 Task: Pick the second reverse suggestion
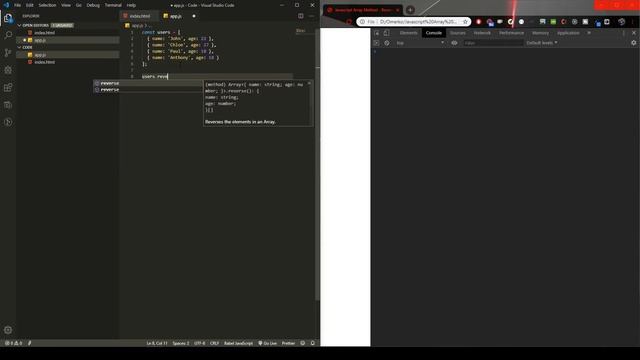[148, 89]
